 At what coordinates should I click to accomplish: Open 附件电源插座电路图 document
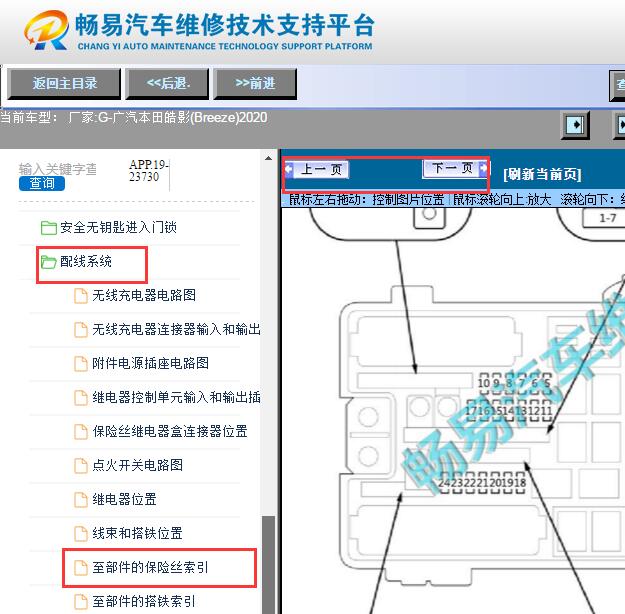tap(151, 363)
